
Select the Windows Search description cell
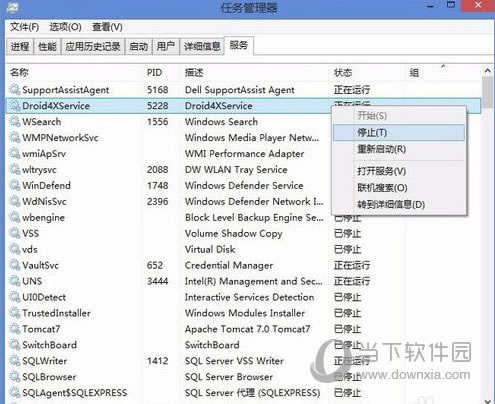tap(221, 122)
